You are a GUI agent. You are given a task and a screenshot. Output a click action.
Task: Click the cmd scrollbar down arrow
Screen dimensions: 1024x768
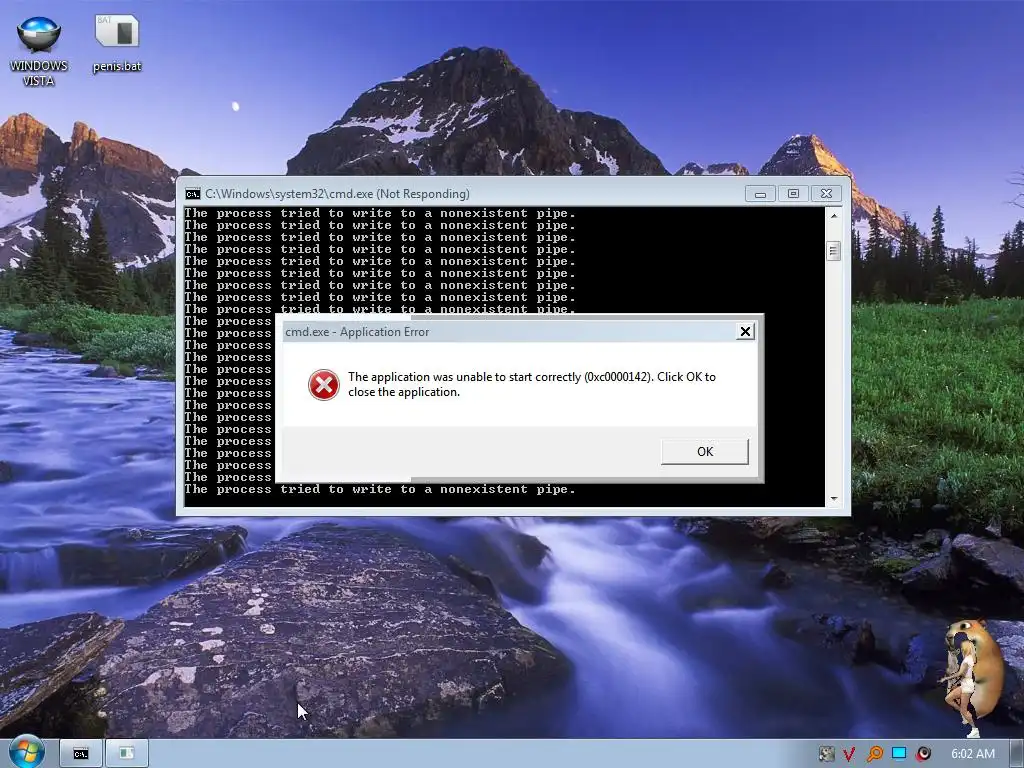tap(833, 499)
